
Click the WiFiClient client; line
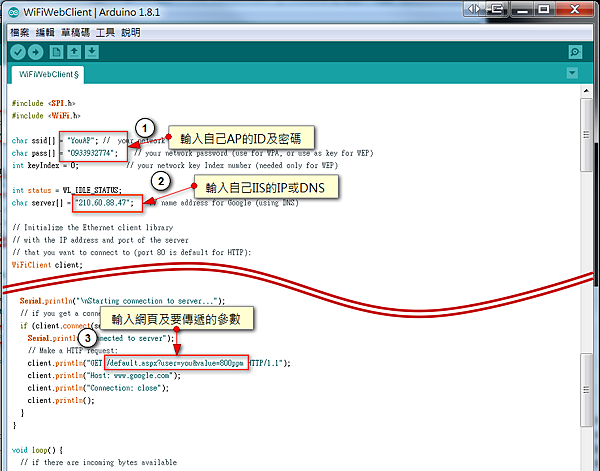pos(47,265)
